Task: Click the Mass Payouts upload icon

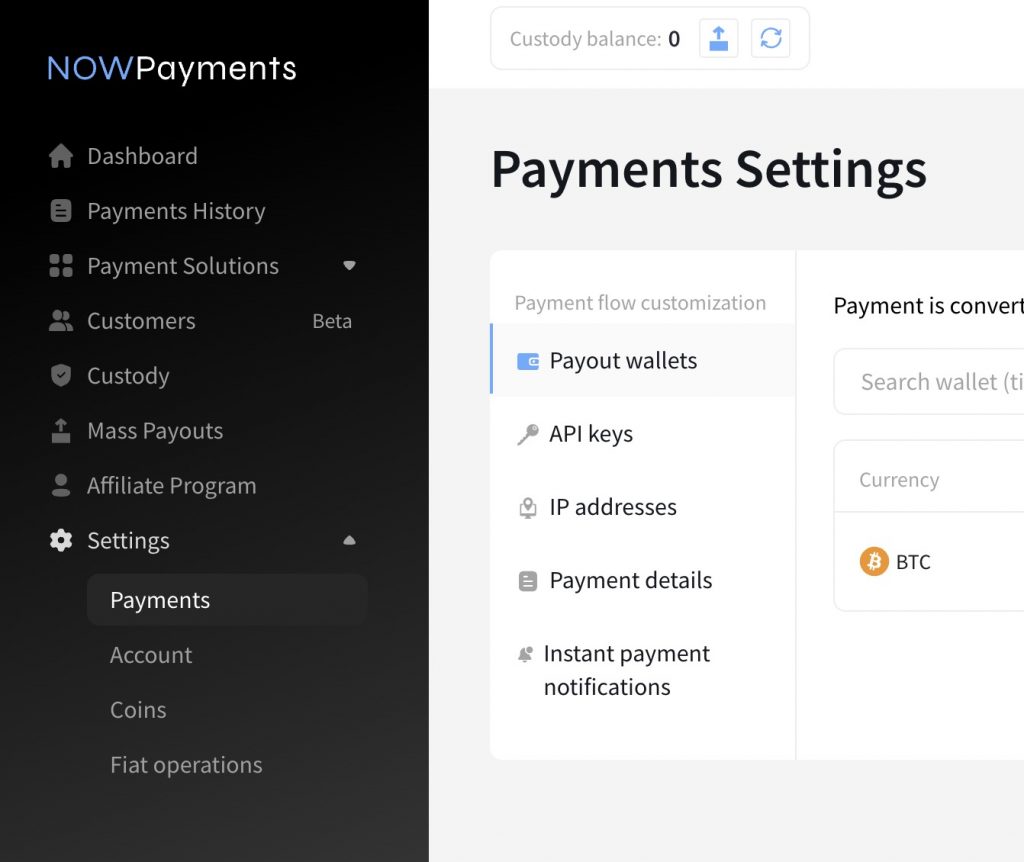Action: (61, 430)
